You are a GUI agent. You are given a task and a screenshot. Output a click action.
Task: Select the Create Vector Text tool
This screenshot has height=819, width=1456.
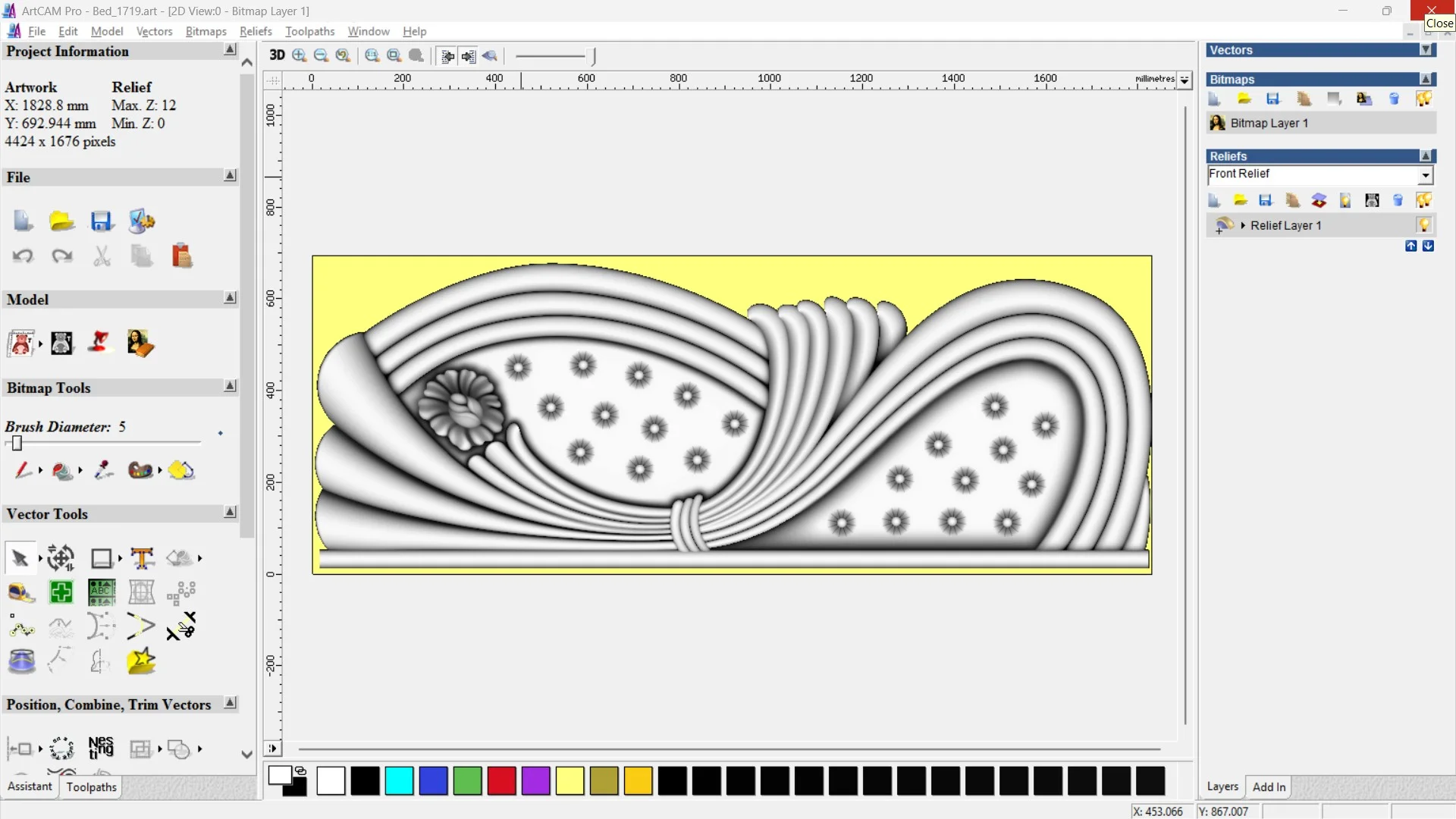tap(142, 558)
